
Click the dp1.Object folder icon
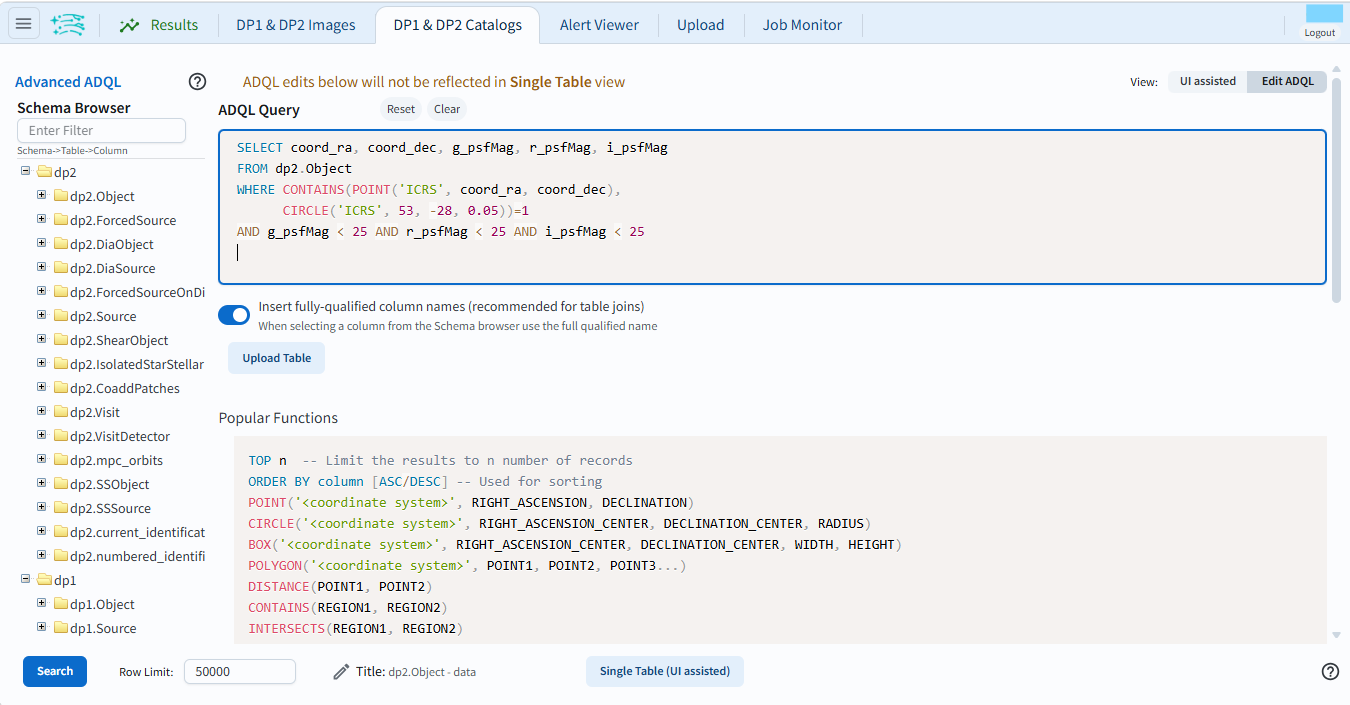(60, 604)
